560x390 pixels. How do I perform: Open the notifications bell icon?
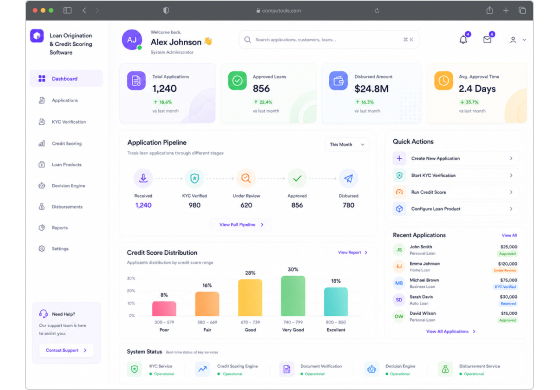463,40
